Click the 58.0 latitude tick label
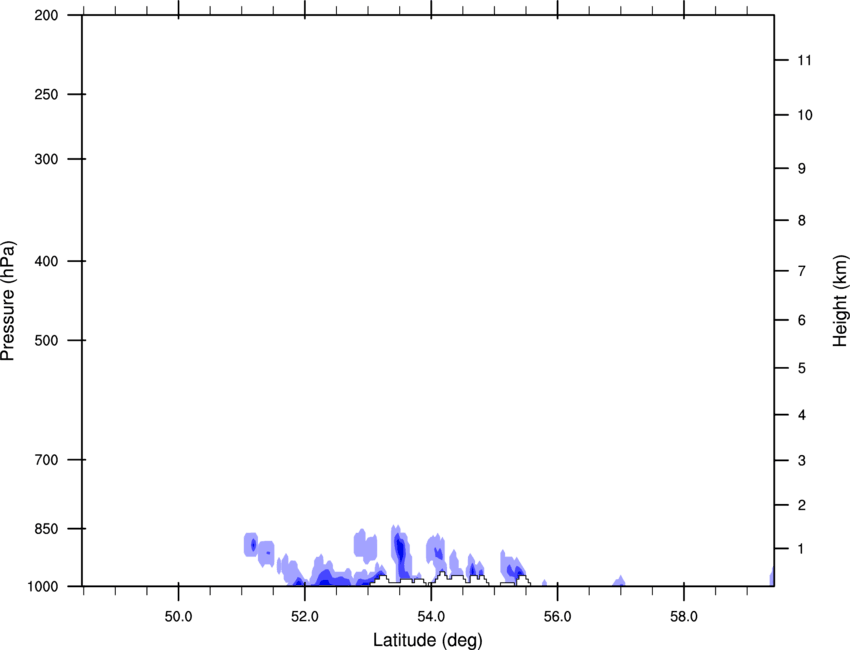The height and width of the screenshot is (650, 850). 684,617
